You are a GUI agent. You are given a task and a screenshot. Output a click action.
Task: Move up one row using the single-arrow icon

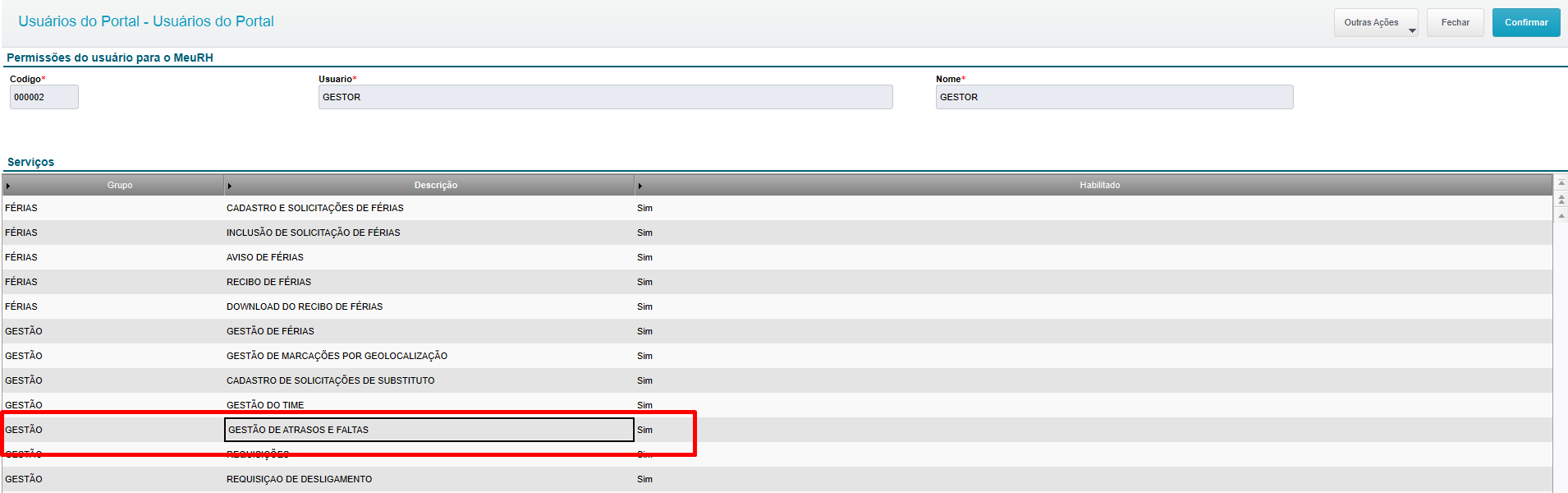point(1561,215)
